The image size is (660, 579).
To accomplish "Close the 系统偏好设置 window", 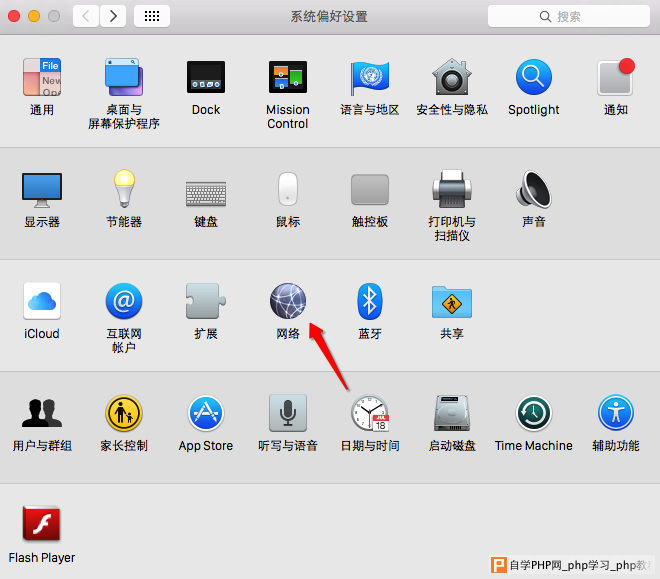I will 14,16.
